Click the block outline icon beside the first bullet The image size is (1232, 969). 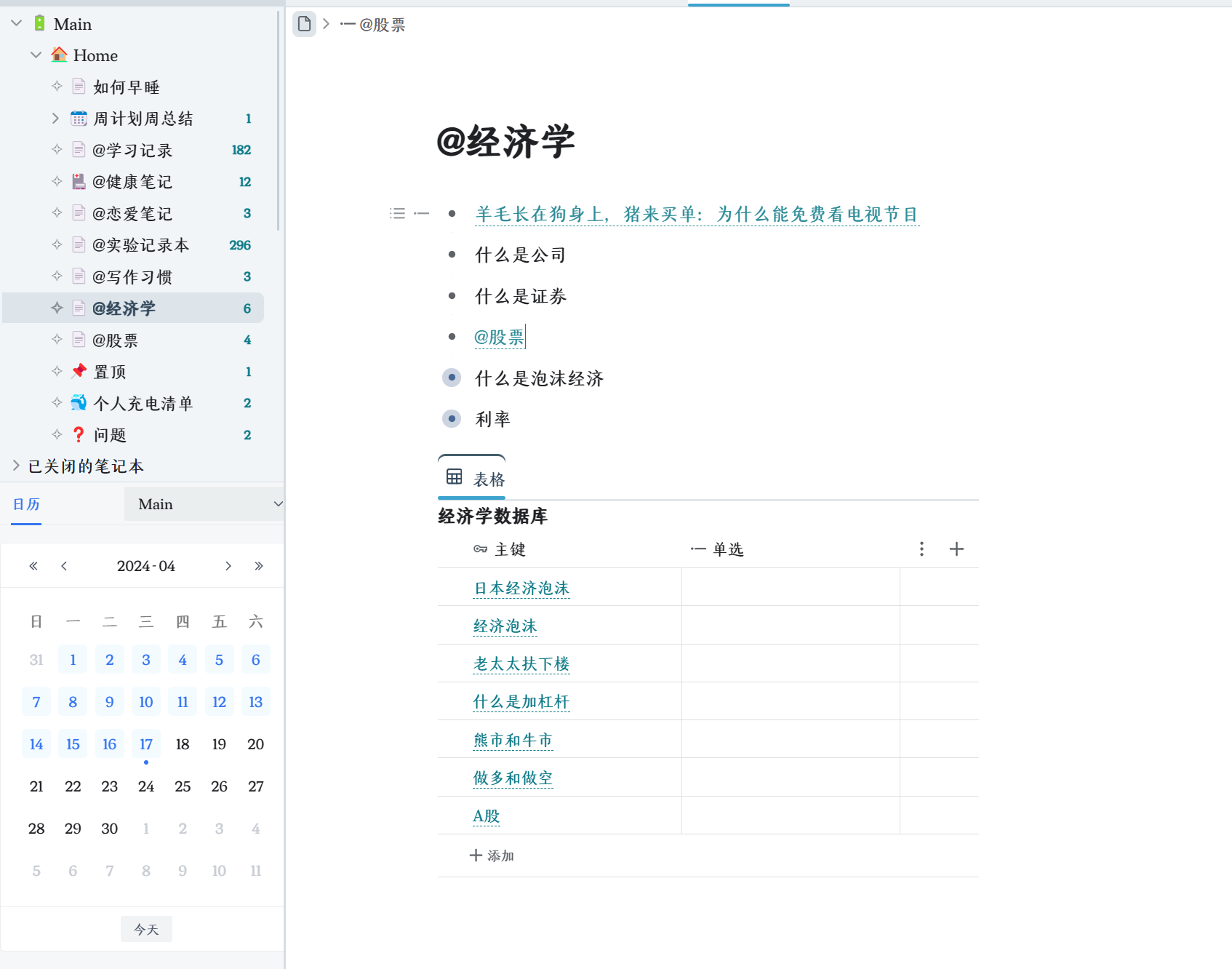[397, 213]
